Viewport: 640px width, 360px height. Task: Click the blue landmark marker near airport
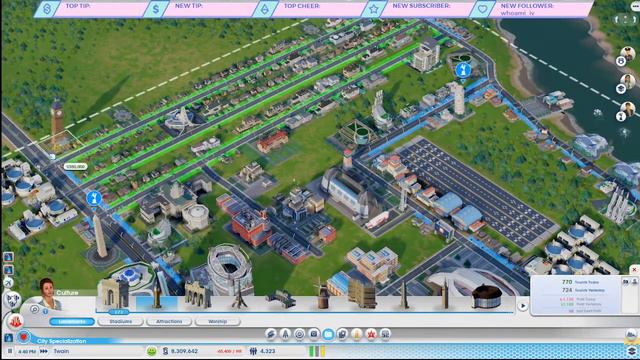tap(463, 71)
